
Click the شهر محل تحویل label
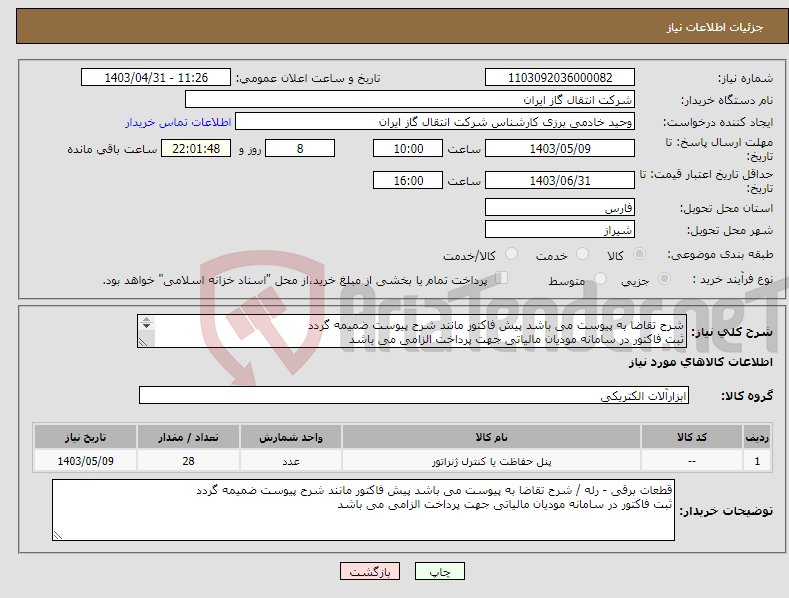pyautogui.click(x=730, y=230)
